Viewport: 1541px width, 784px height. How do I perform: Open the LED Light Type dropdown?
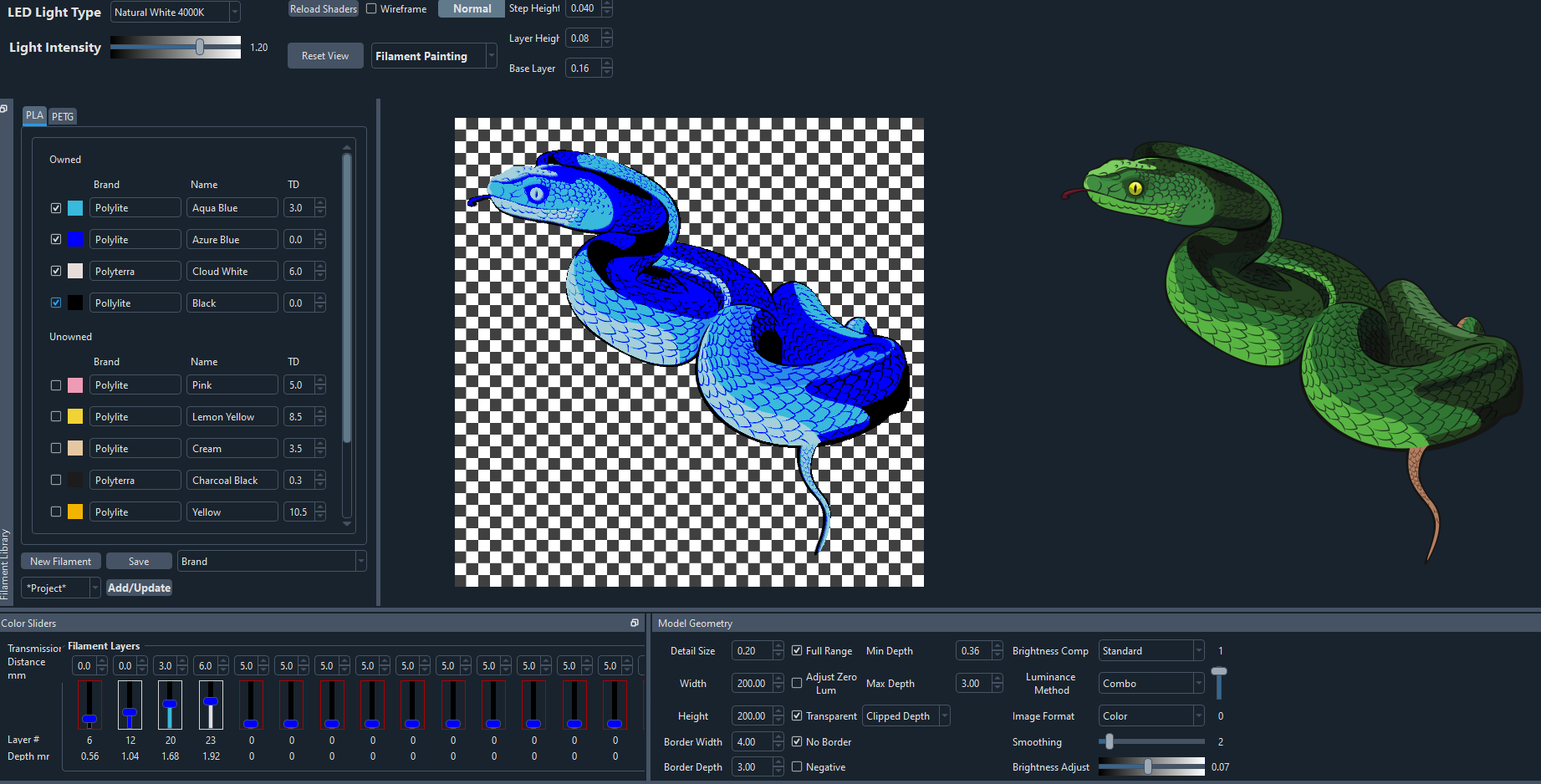point(235,12)
